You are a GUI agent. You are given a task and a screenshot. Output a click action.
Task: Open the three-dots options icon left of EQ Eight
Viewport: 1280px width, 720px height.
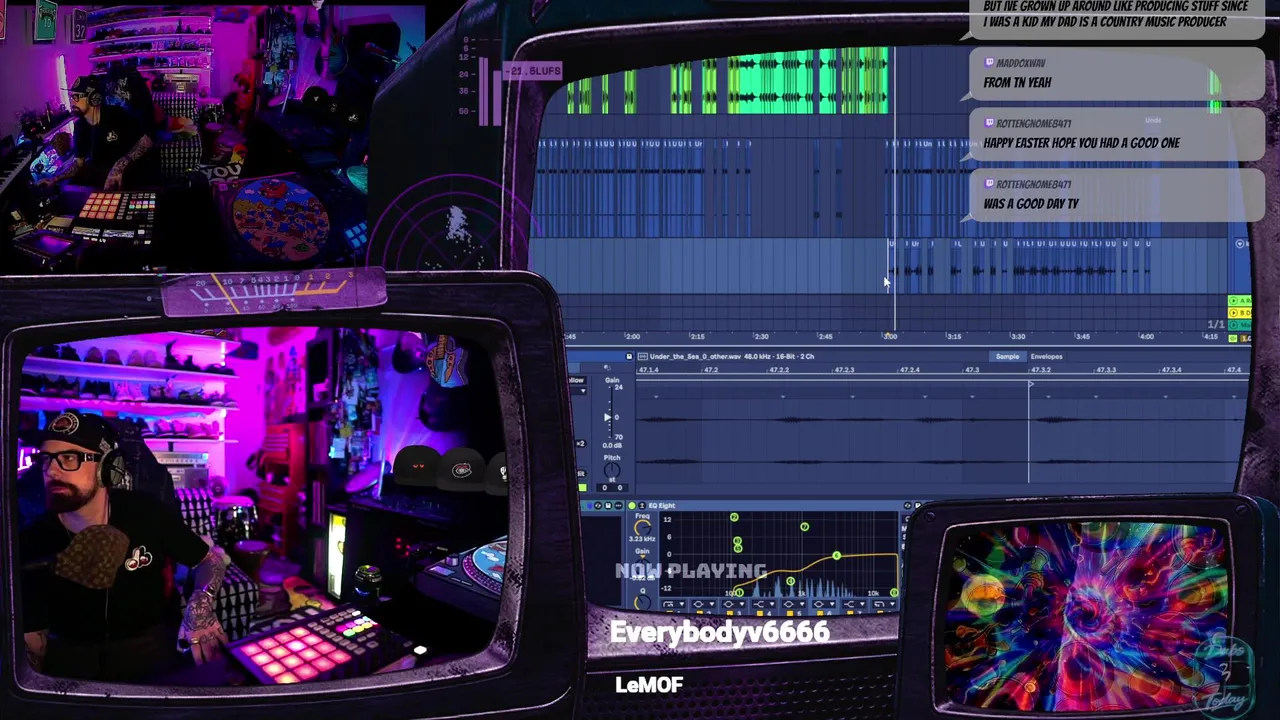click(x=618, y=505)
